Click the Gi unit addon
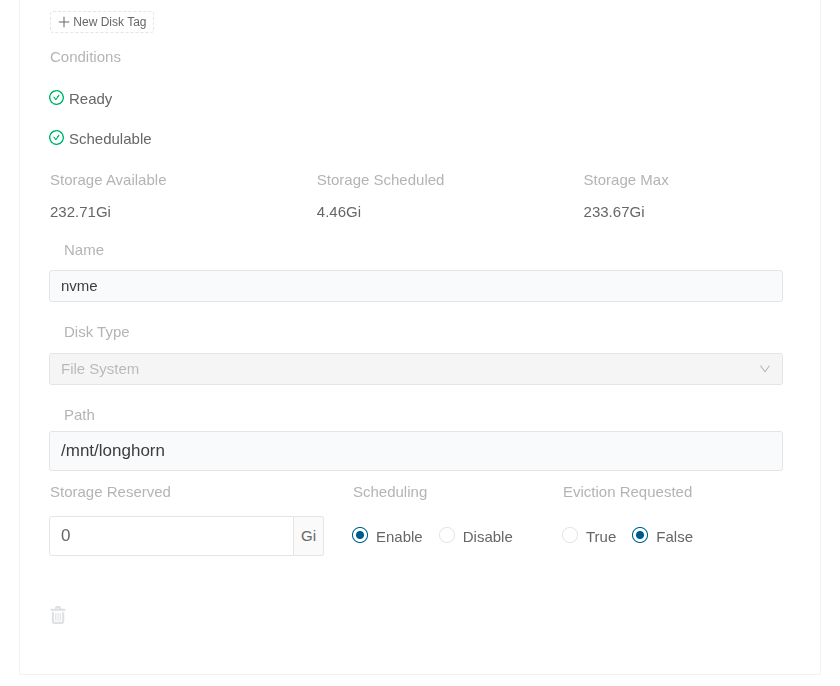Viewport: 840px width, 686px height. point(309,536)
